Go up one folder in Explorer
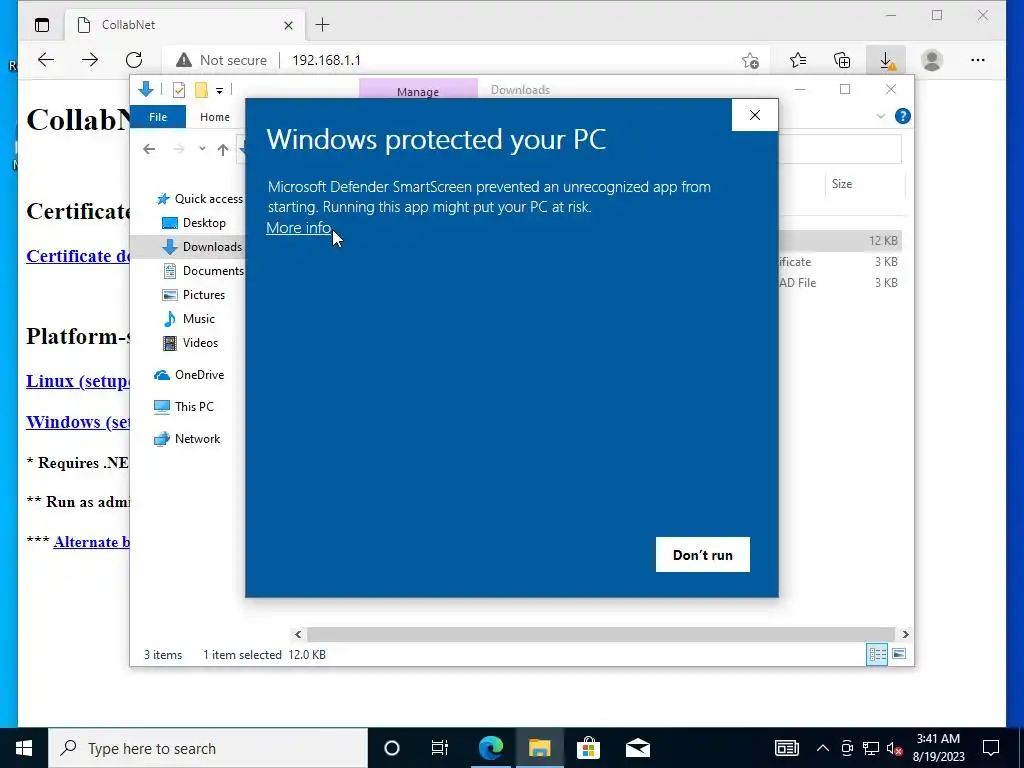Screen dimensions: 1024x768 pos(223,150)
